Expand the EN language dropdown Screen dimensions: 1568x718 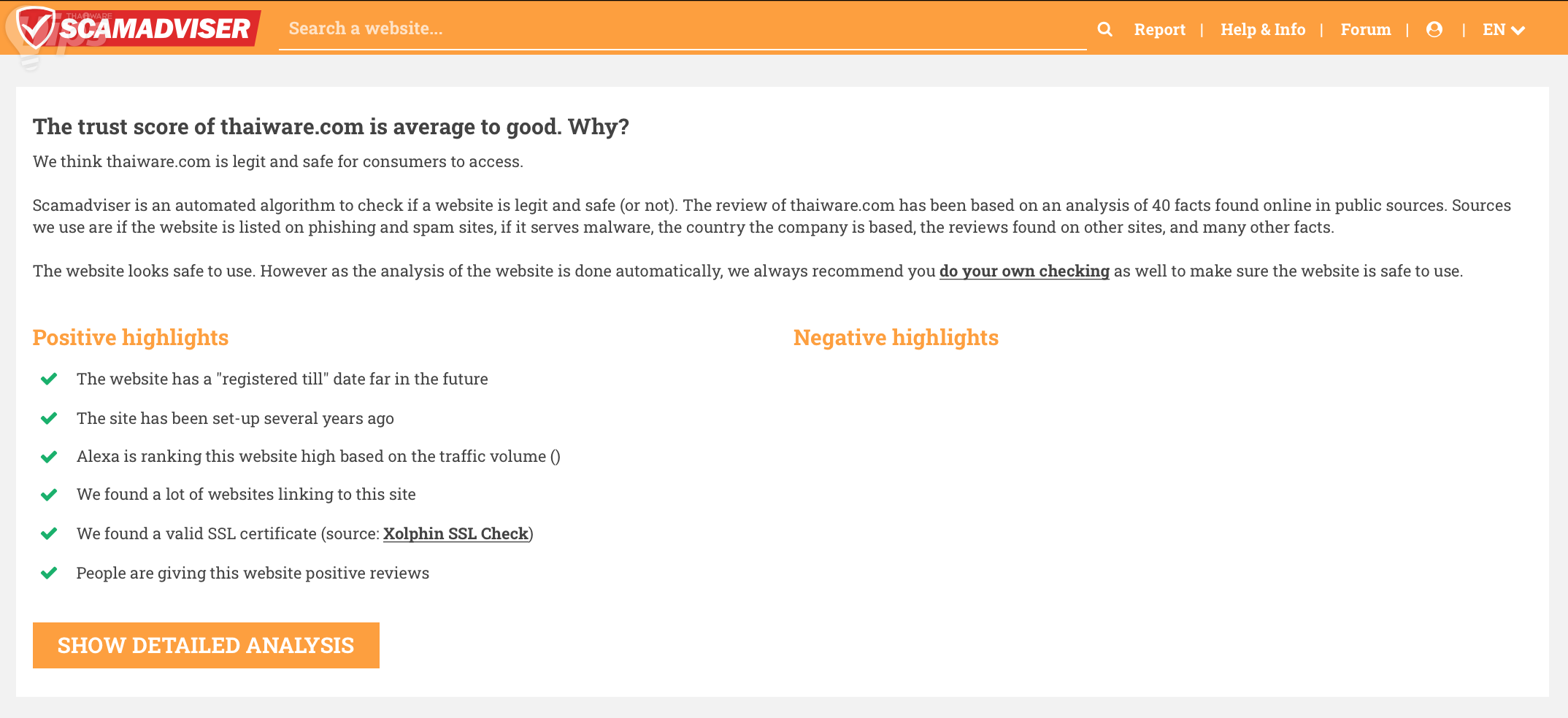1503,30
